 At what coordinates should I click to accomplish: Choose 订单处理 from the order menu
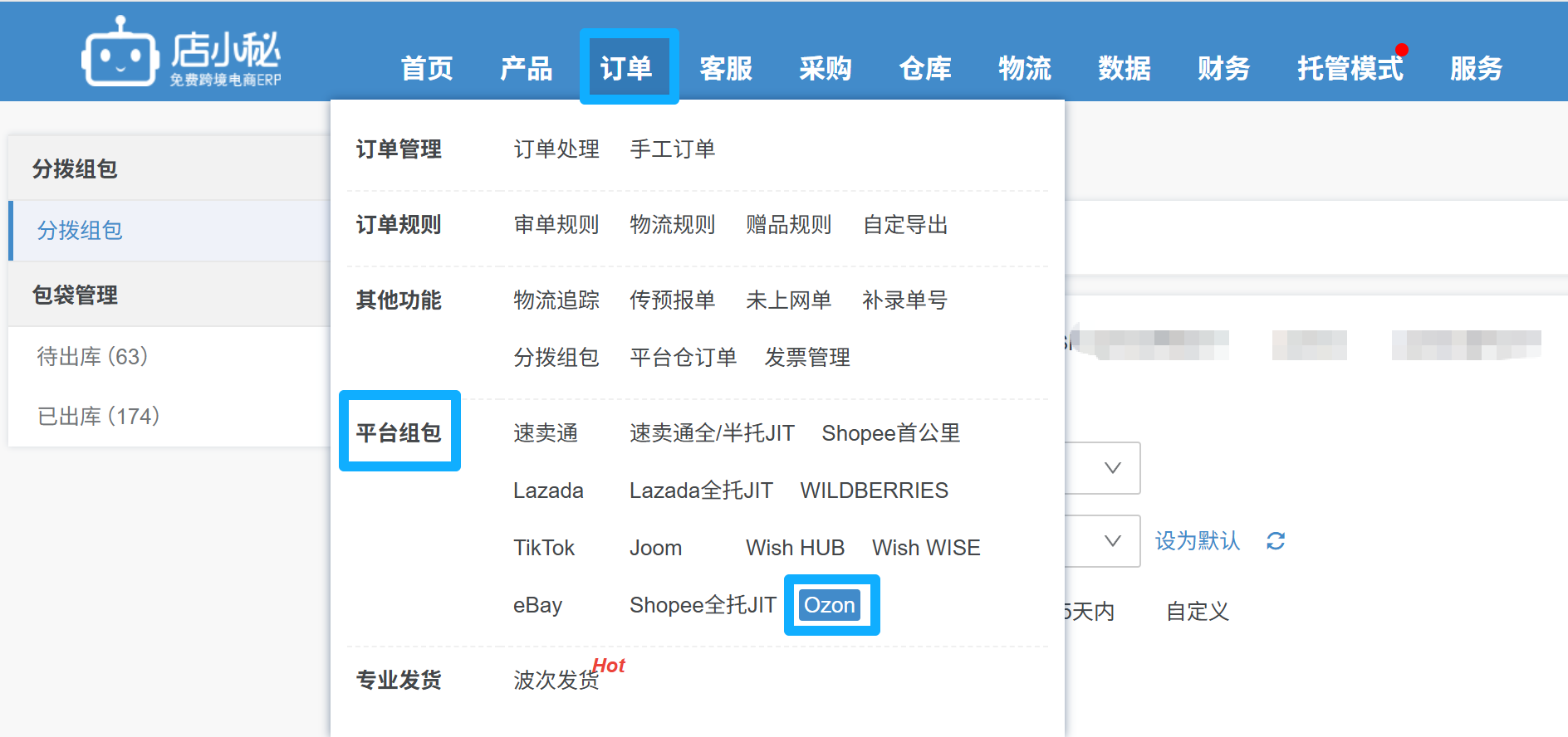(x=556, y=149)
